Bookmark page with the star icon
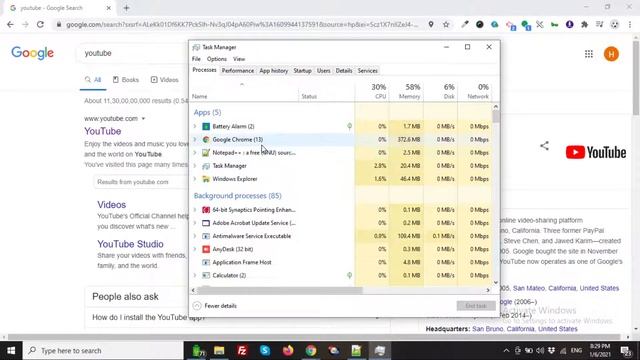640x360 pixels. click(446, 24)
